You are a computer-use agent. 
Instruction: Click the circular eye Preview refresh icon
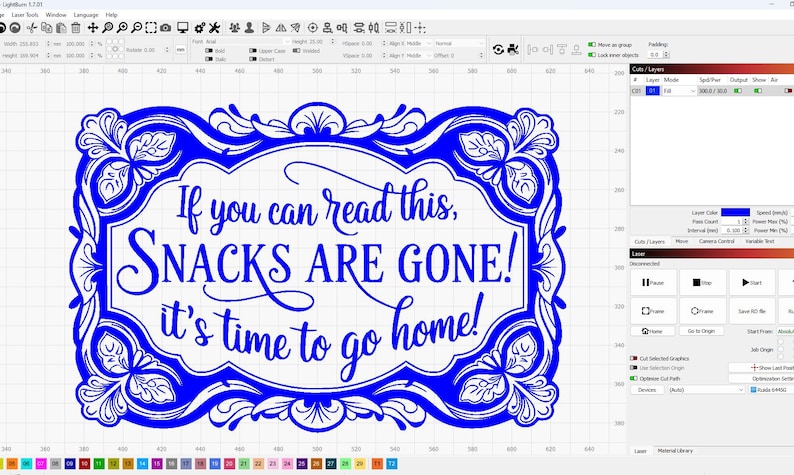[x=498, y=49]
